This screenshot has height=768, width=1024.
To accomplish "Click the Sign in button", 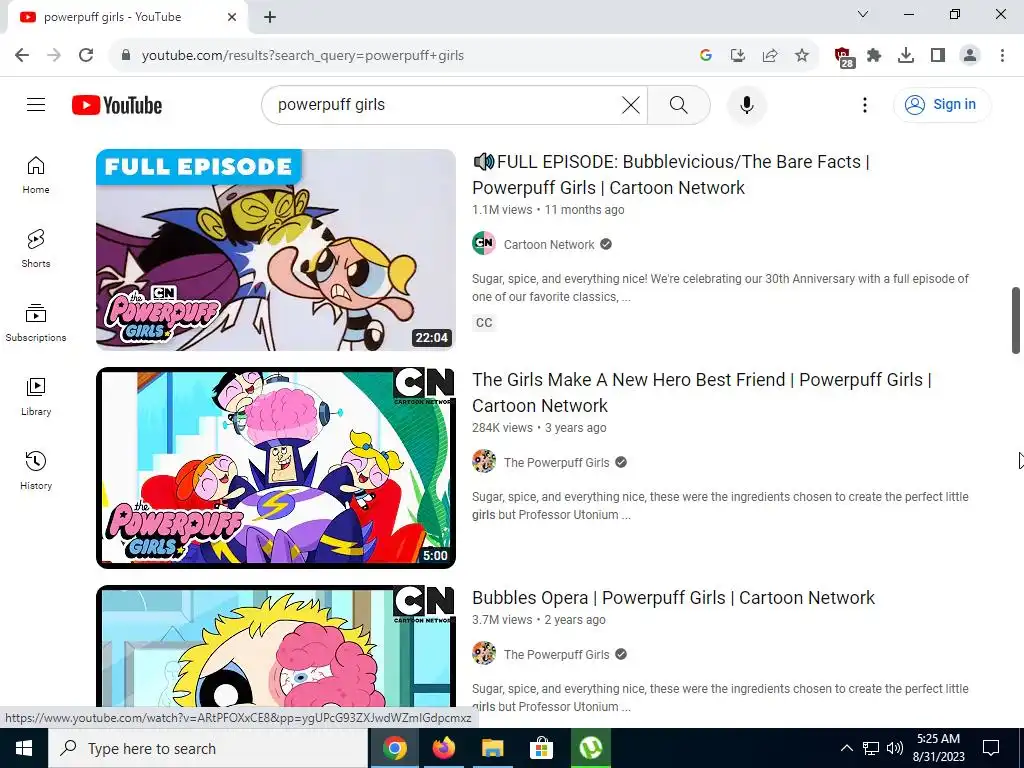I will [x=942, y=104].
